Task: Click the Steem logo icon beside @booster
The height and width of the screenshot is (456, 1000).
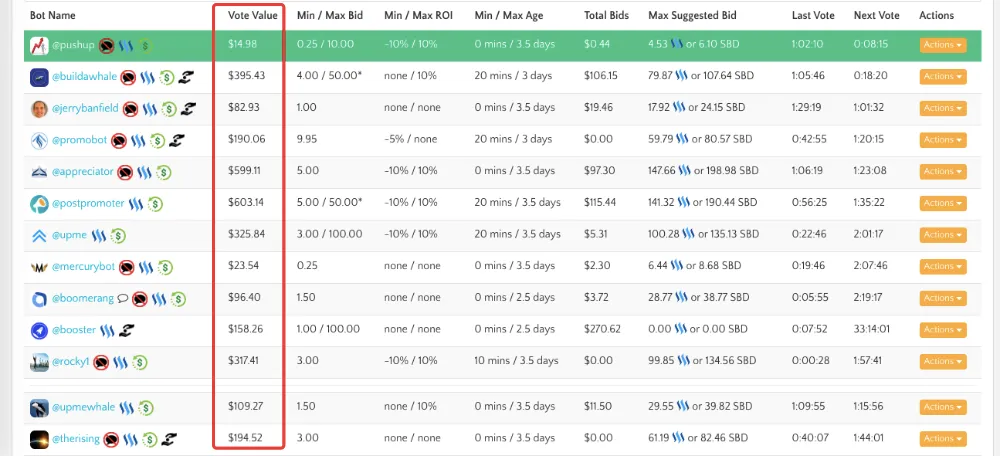Action: [107, 330]
